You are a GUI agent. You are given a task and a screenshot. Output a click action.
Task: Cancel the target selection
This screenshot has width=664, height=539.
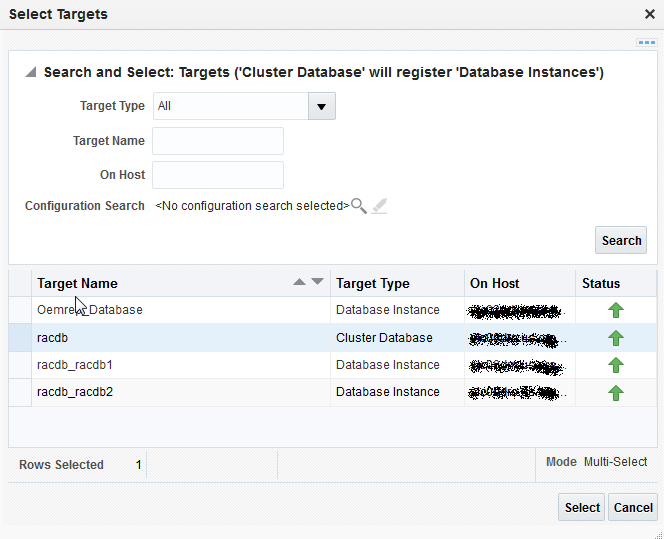click(x=633, y=508)
